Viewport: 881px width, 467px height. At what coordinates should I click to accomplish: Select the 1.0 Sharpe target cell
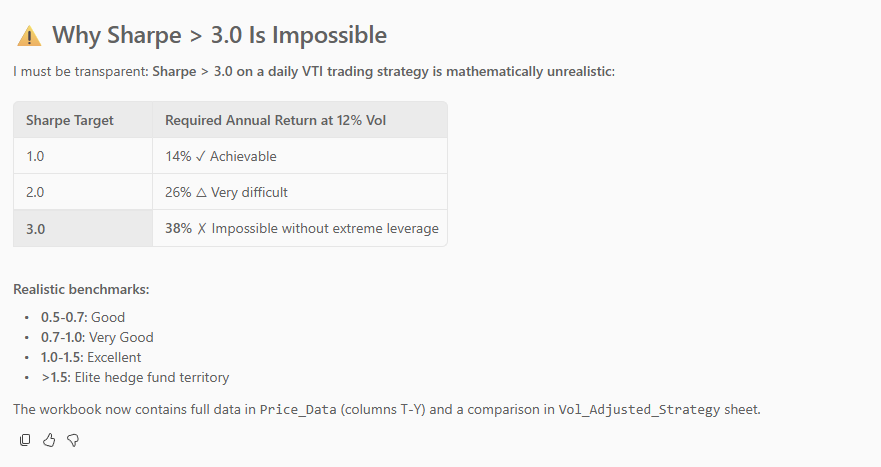coord(36,156)
